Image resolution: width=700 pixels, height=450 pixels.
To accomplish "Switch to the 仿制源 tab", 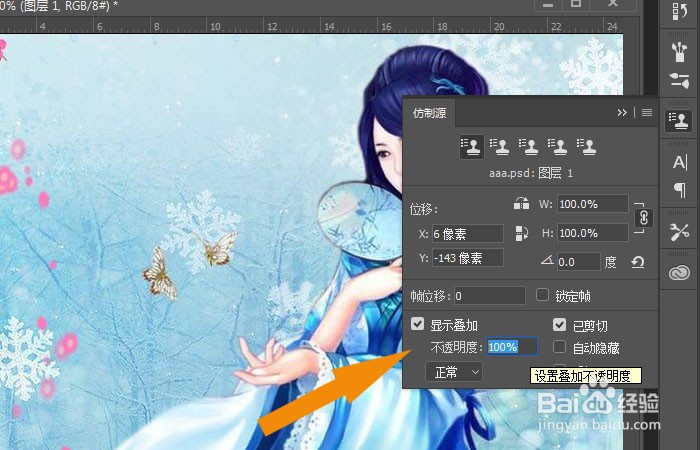I will 429,113.
